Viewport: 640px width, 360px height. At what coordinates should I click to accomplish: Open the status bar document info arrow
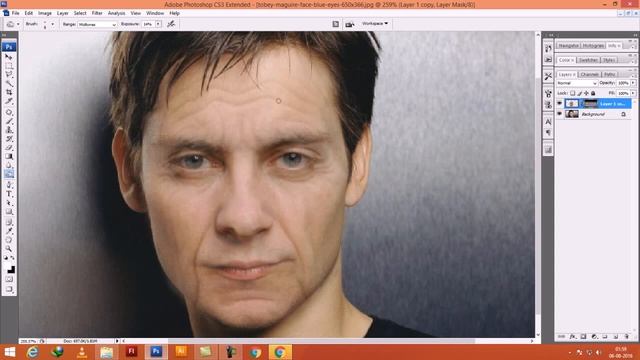117,341
